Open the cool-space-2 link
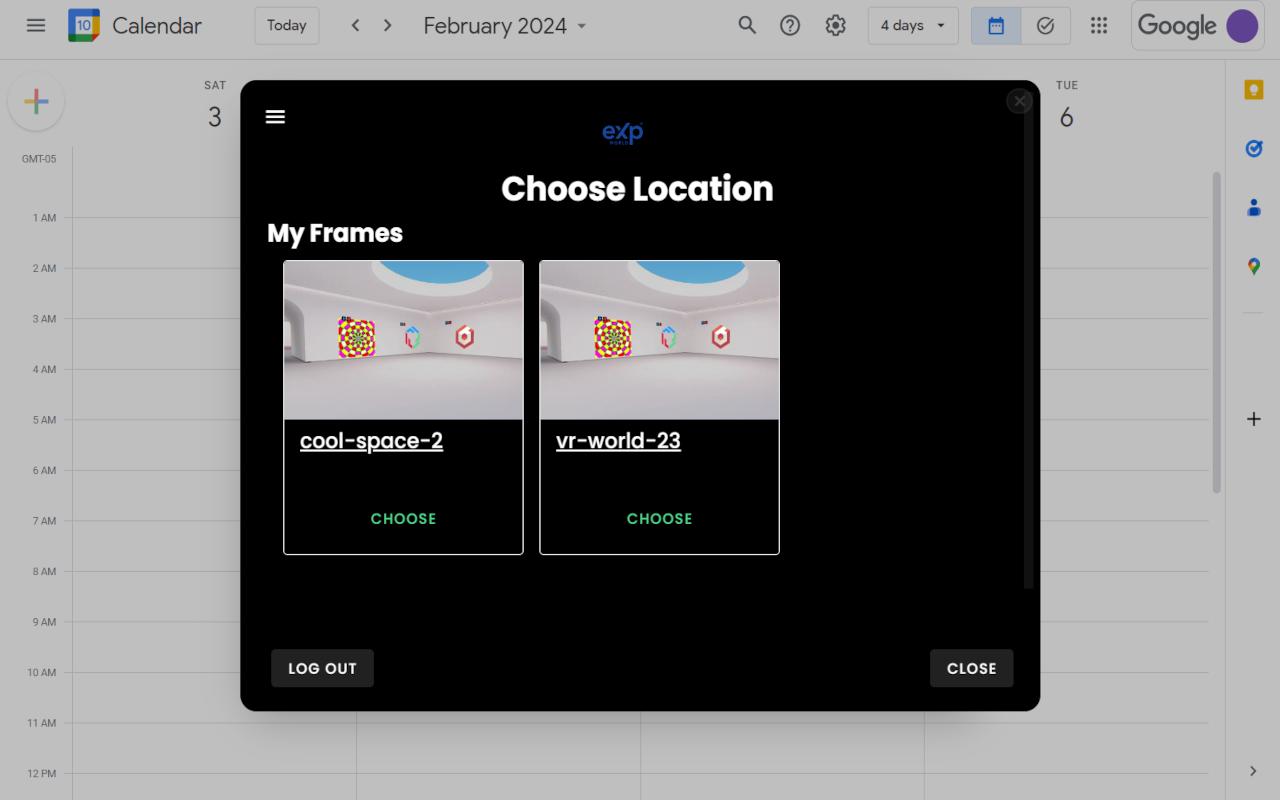Screen dimensions: 1280x800 (371, 441)
